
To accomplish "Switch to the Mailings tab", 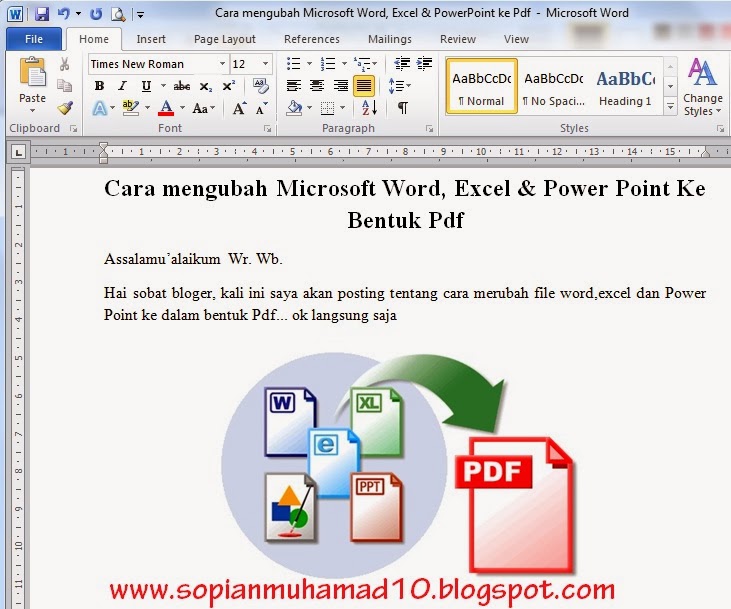I will tap(390, 39).
